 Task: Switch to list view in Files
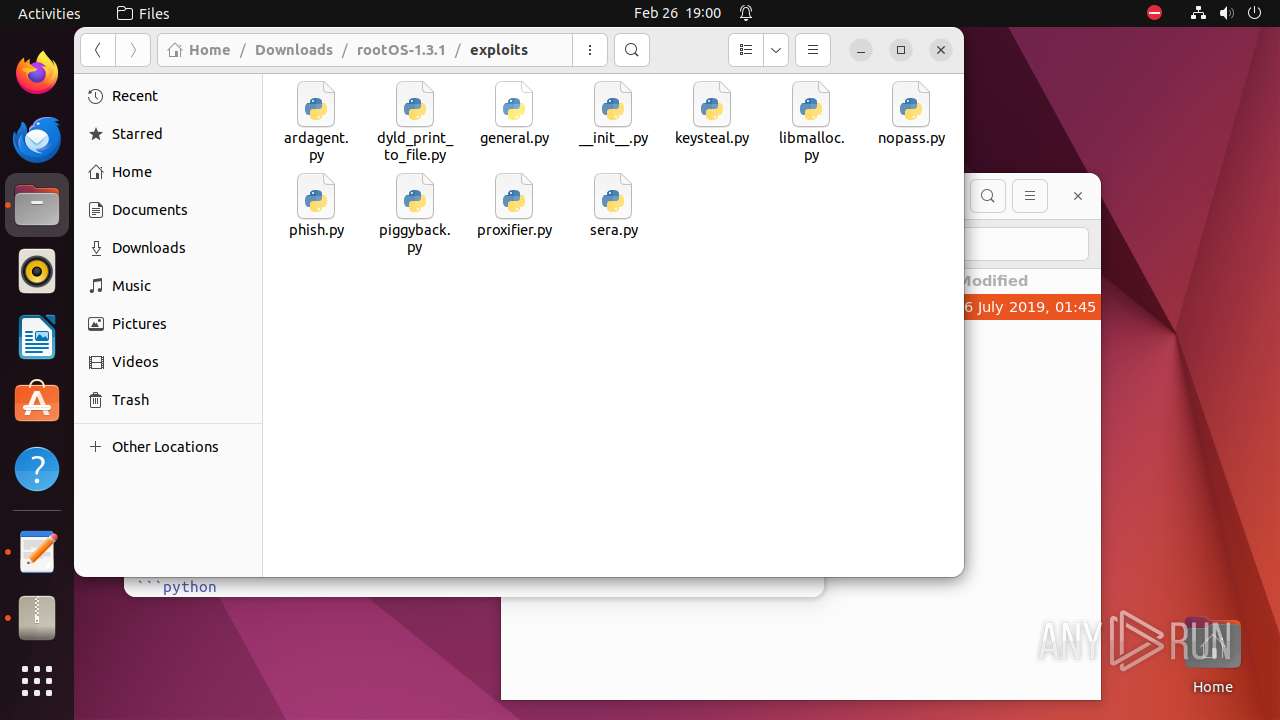click(745, 50)
